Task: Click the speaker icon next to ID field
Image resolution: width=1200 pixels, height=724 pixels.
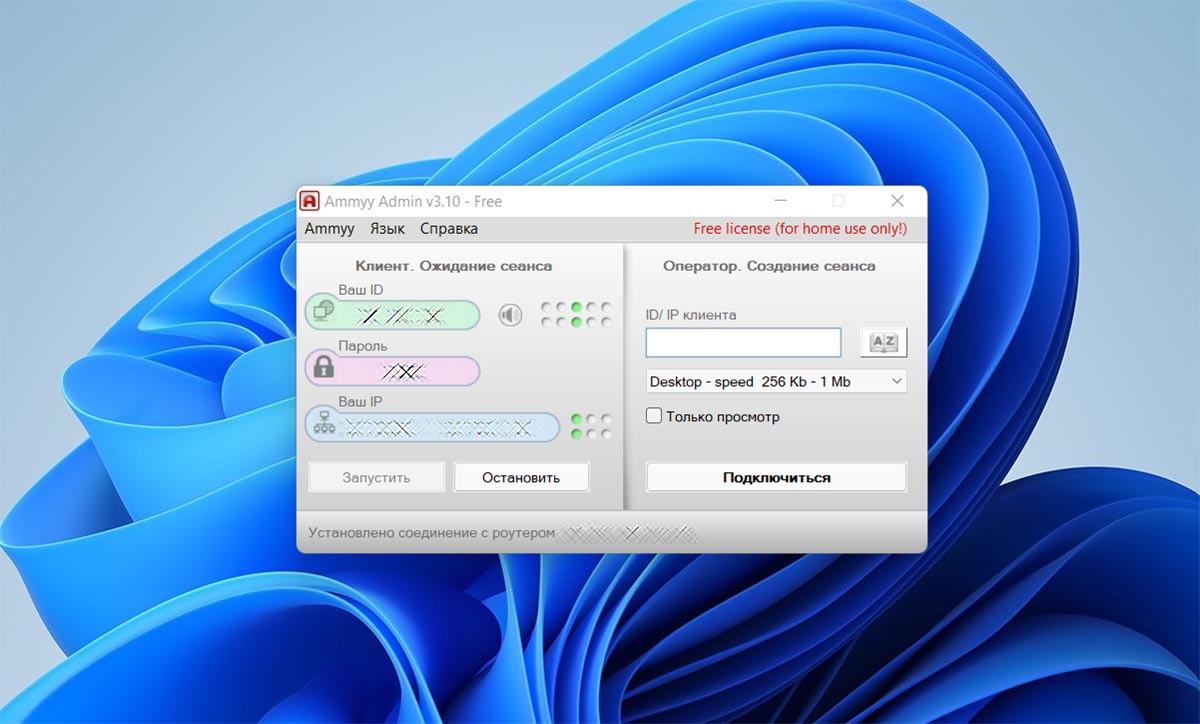Action: point(510,316)
